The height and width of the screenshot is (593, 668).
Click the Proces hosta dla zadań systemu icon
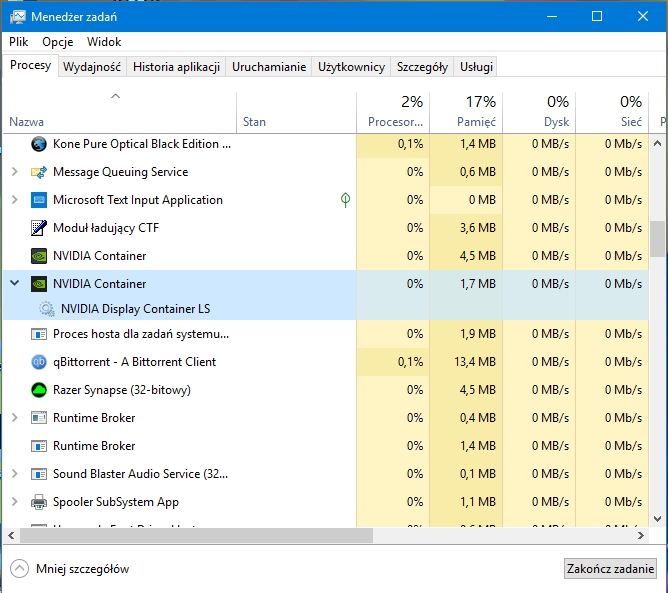(39, 334)
